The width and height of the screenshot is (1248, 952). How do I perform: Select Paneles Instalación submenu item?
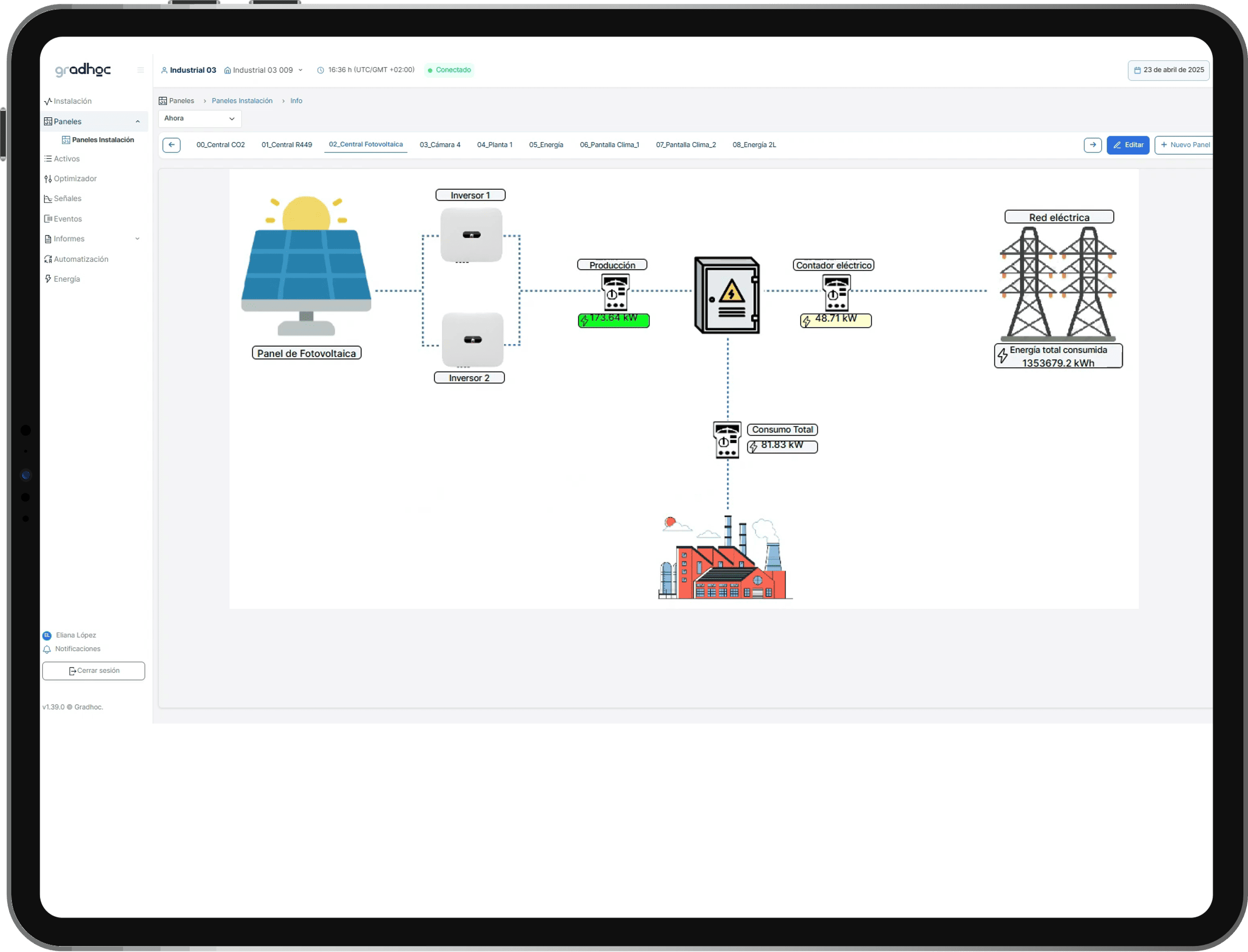[98, 140]
